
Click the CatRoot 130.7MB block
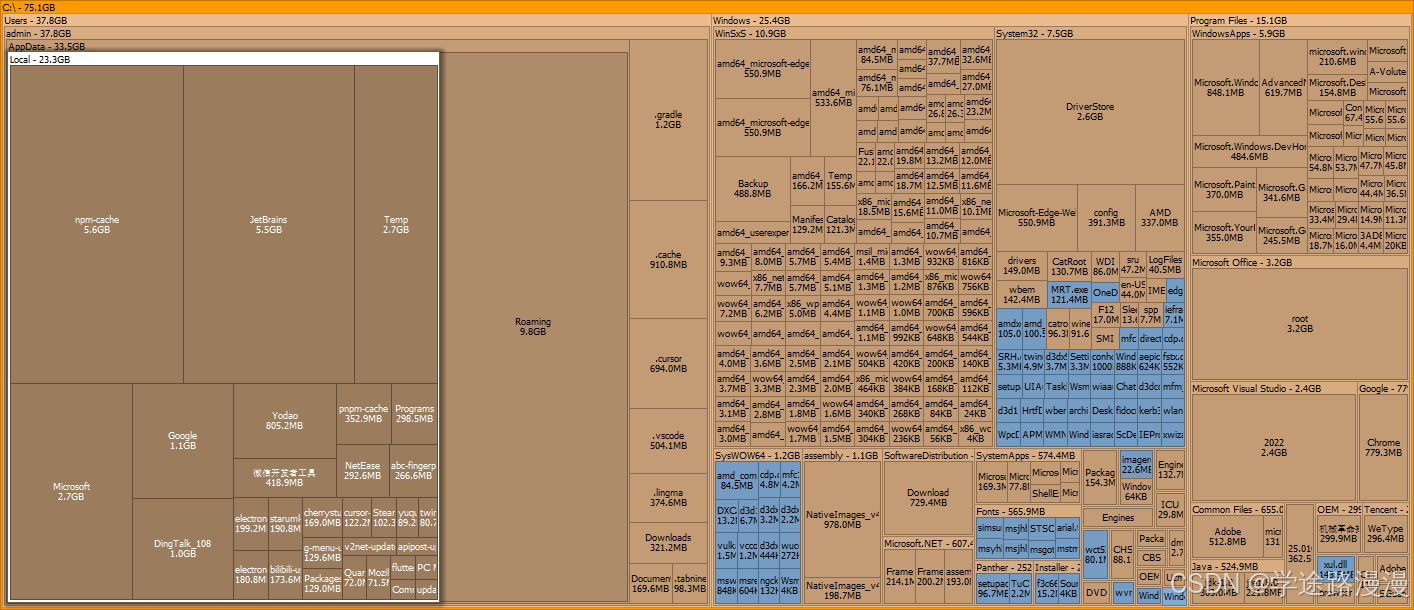coord(1069,266)
